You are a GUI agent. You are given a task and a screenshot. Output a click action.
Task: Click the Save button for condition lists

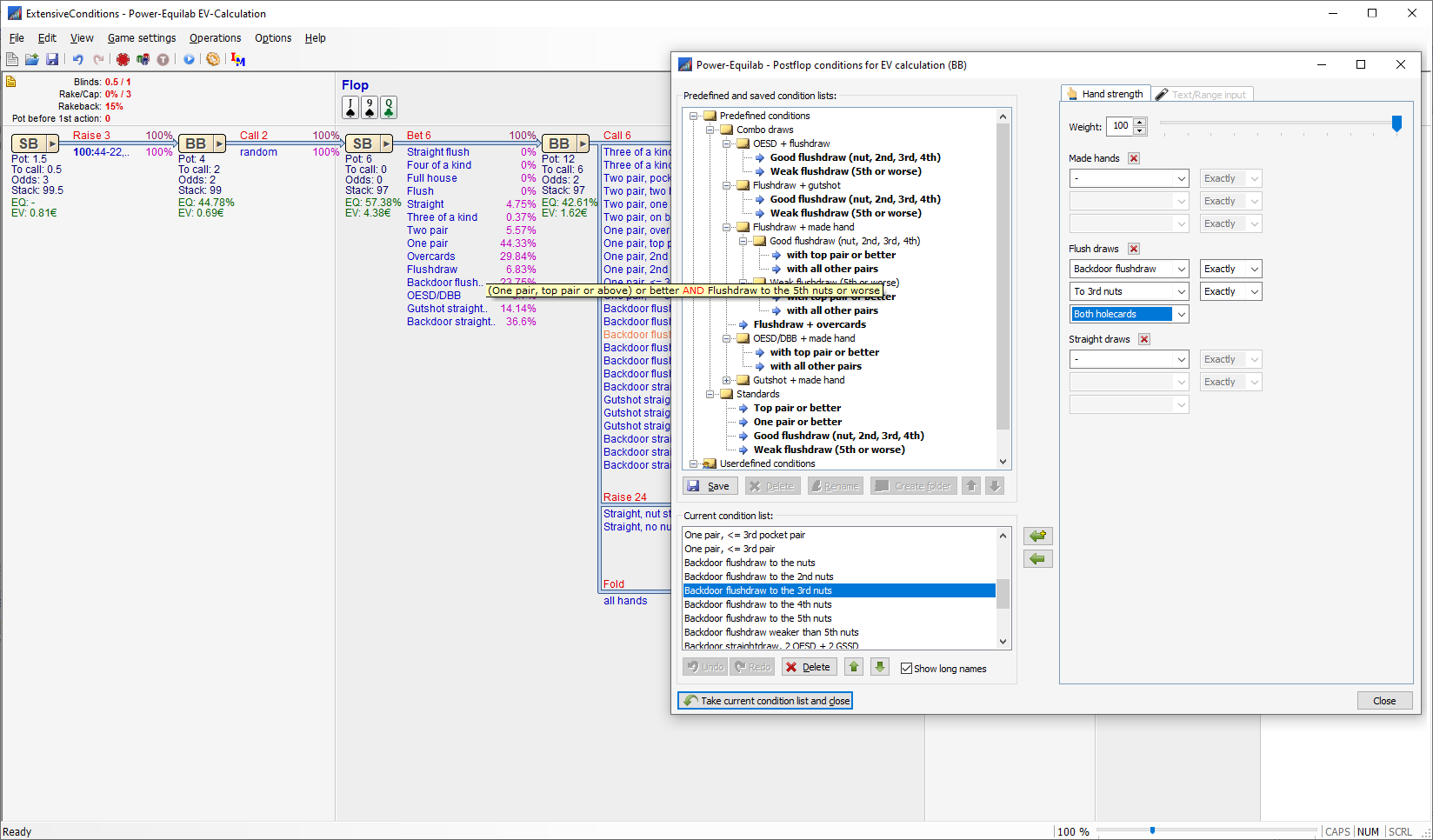click(x=710, y=486)
